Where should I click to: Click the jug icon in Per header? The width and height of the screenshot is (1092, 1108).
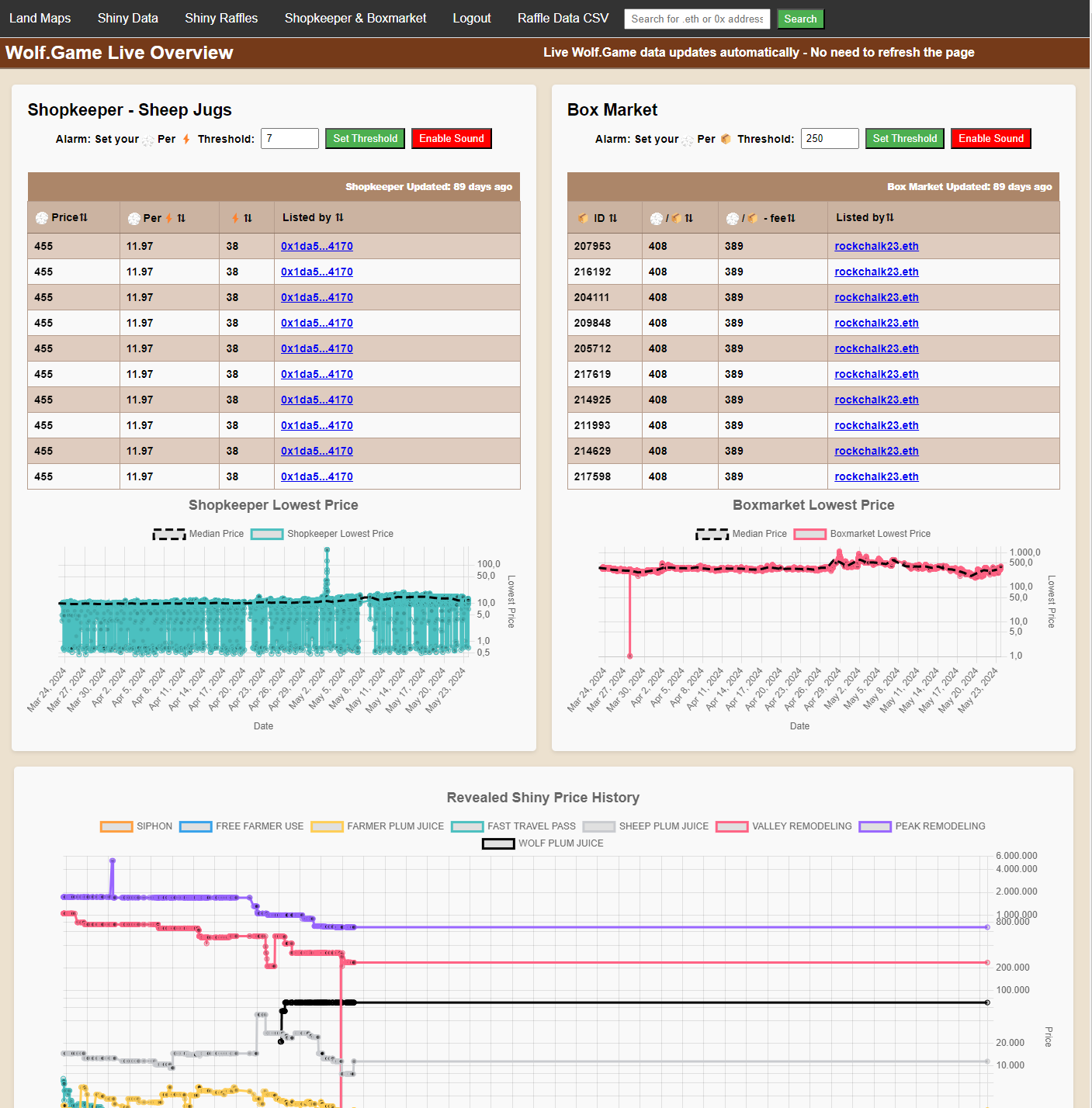tap(168, 218)
